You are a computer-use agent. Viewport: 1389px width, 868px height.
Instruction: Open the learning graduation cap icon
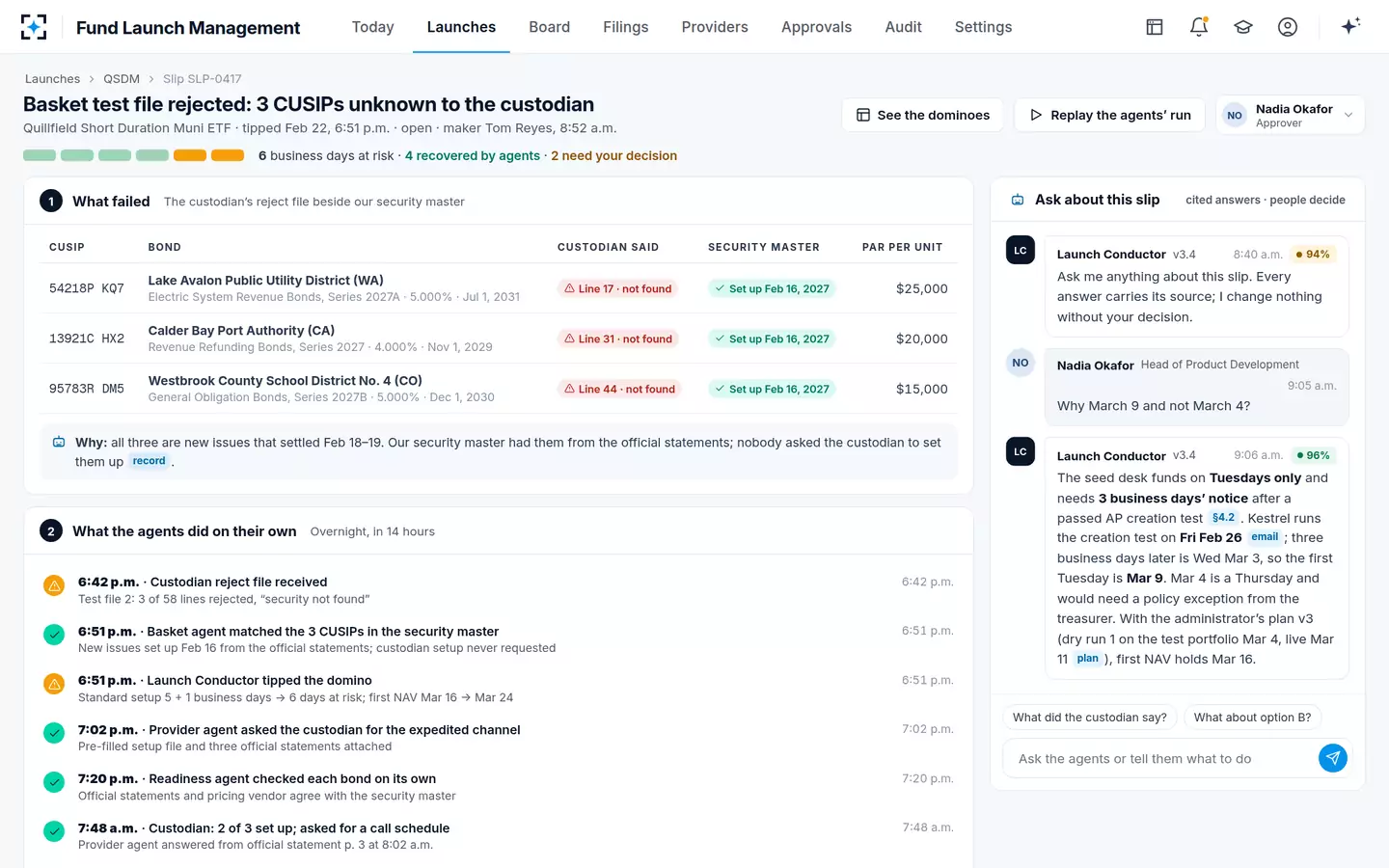pos(1243,27)
